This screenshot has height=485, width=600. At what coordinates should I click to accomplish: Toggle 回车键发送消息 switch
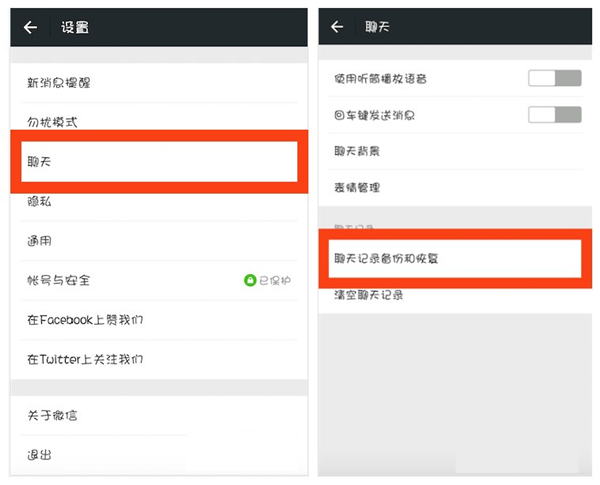[555, 114]
